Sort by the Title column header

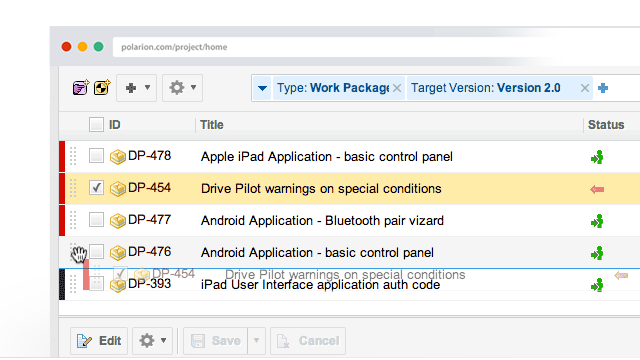[211, 124]
